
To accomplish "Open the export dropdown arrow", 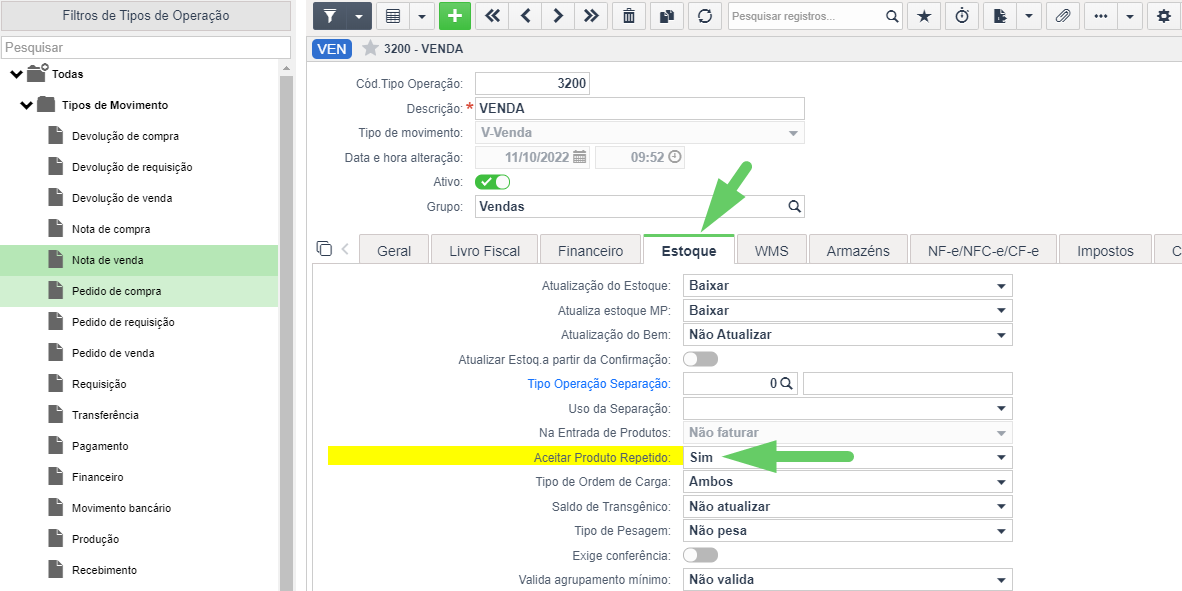I will click(x=1029, y=16).
